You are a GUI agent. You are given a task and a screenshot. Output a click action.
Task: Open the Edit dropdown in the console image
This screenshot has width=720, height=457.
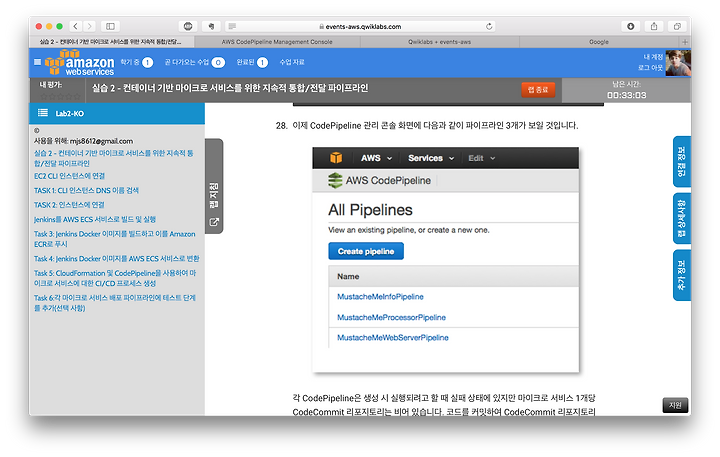tap(481, 158)
